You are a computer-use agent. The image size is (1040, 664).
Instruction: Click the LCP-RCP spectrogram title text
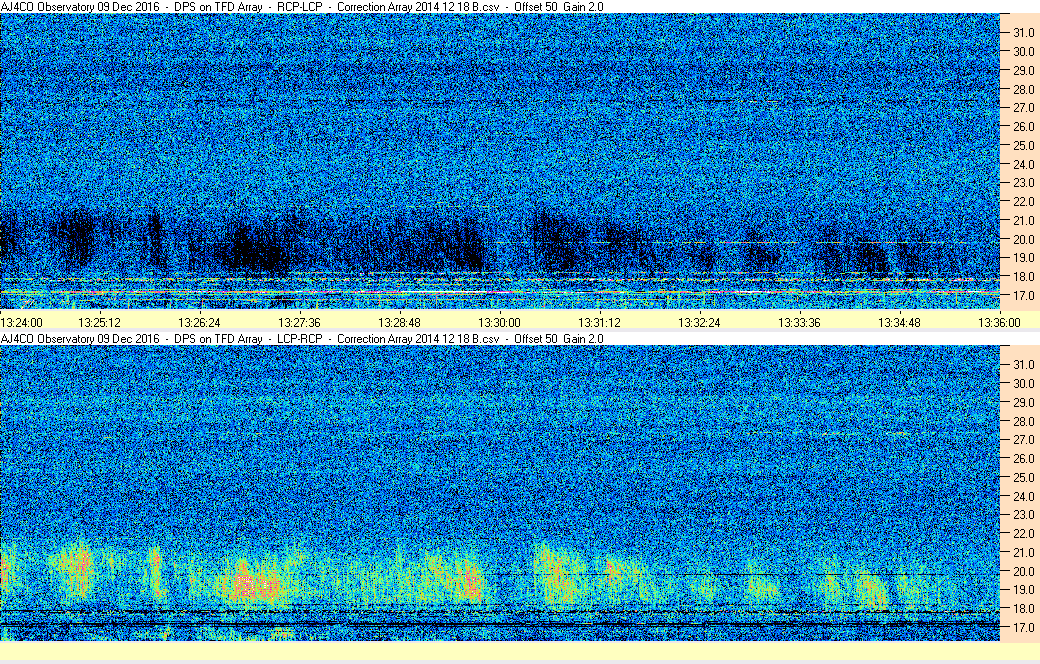(x=302, y=338)
